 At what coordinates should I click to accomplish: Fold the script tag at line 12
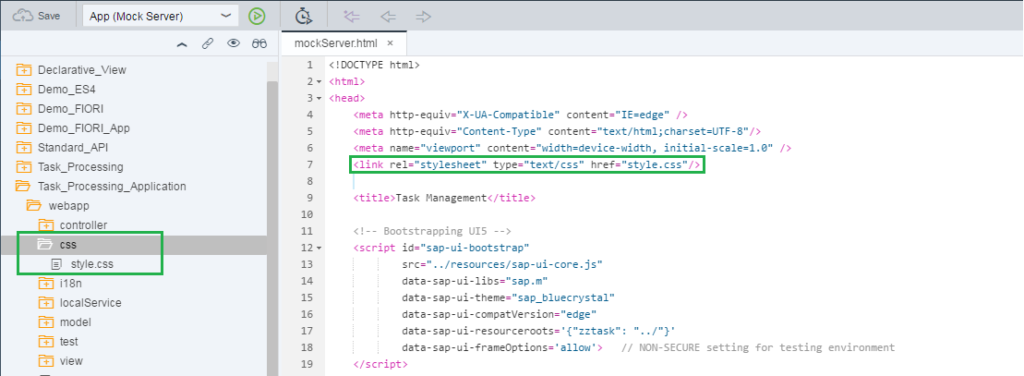pos(319,248)
